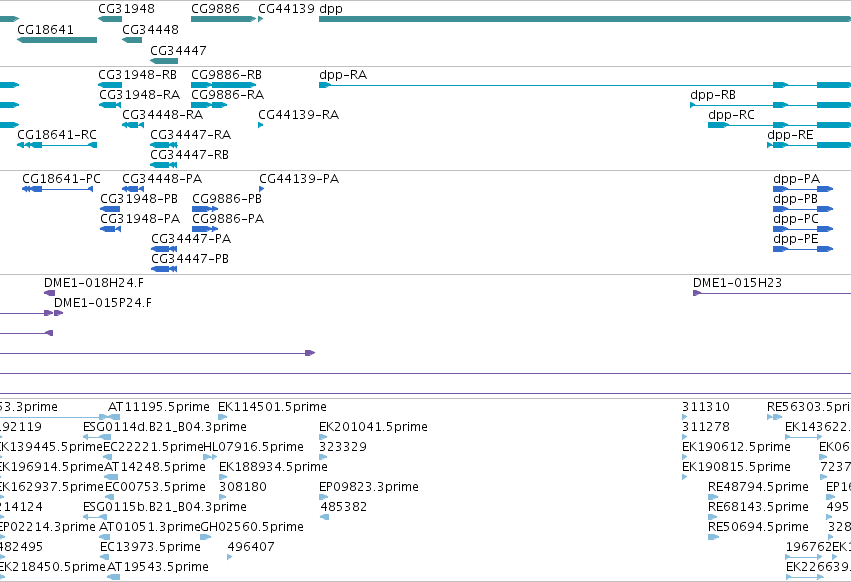The height and width of the screenshot is (582, 851).
Task: Click the ESG0114d.B21_B04.3prime EST label
Action: click(x=165, y=427)
